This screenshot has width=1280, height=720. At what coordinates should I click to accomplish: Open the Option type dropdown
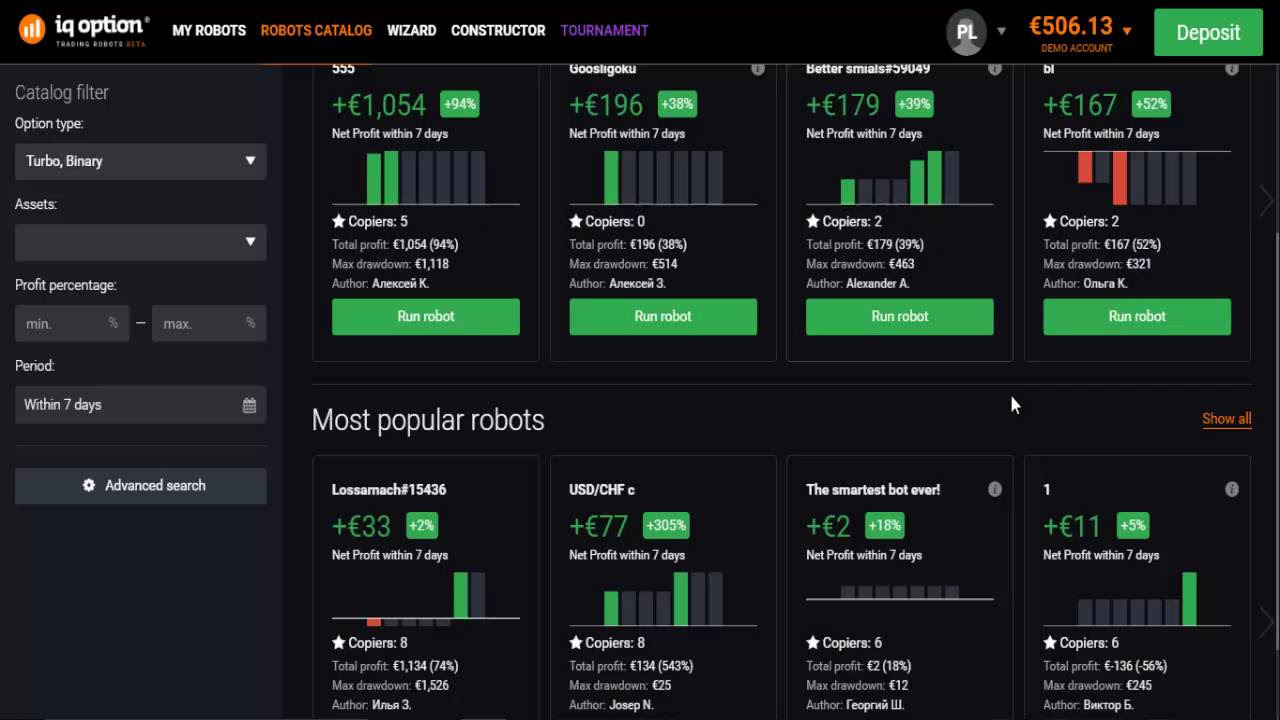140,161
